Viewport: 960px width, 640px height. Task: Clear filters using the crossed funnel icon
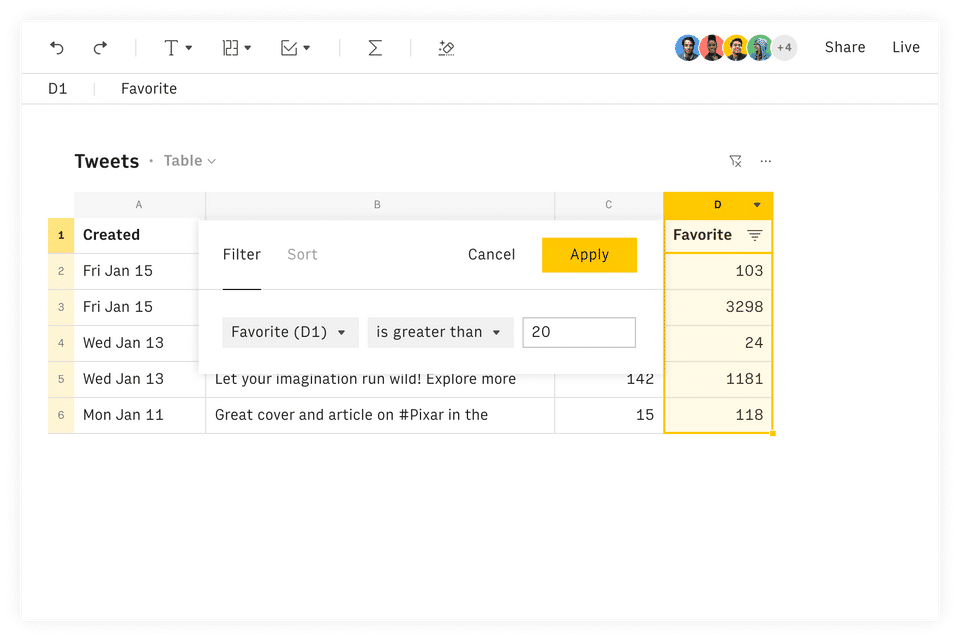tap(735, 161)
